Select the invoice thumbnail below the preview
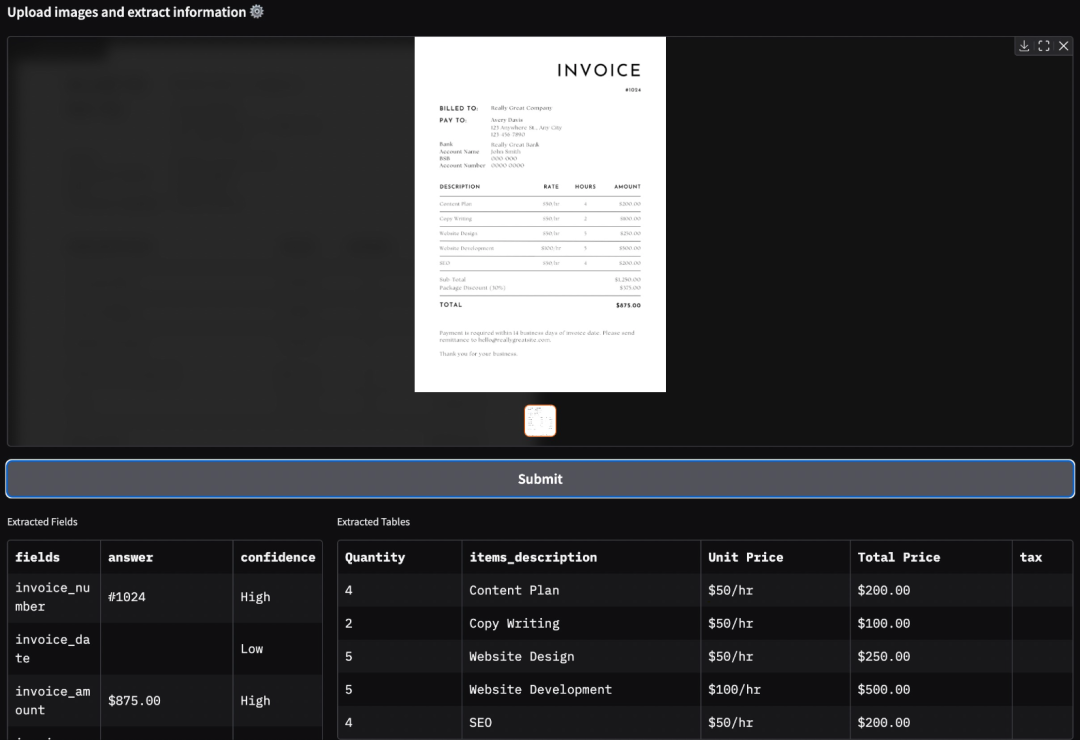Image resolution: width=1080 pixels, height=740 pixels. 540,421
